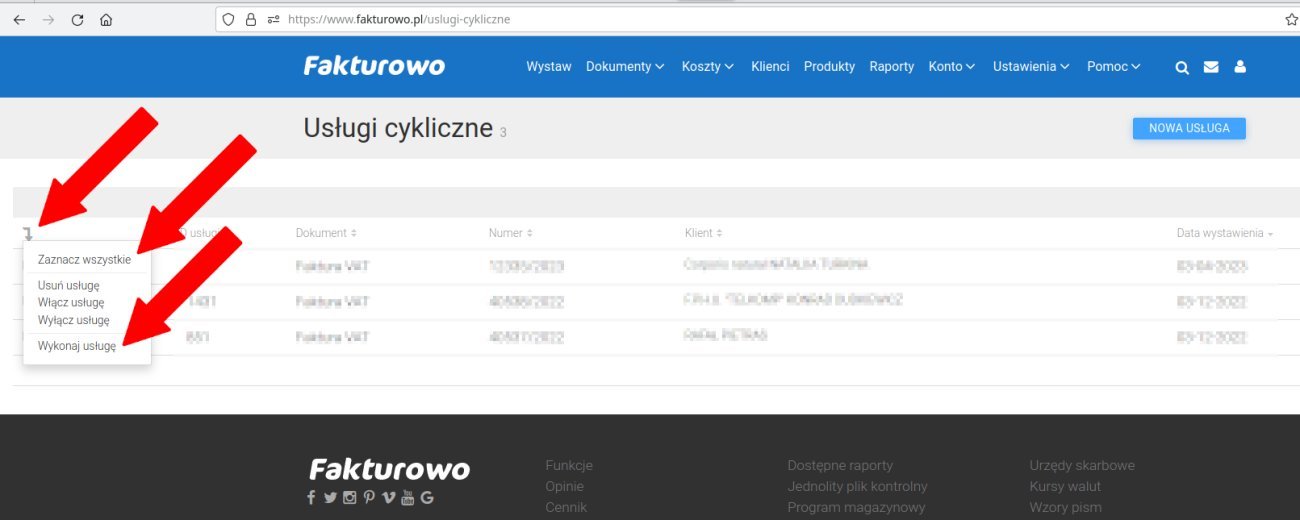This screenshot has width=1300, height=520.
Task: Expand the Dokumenty dropdown
Action: [625, 66]
